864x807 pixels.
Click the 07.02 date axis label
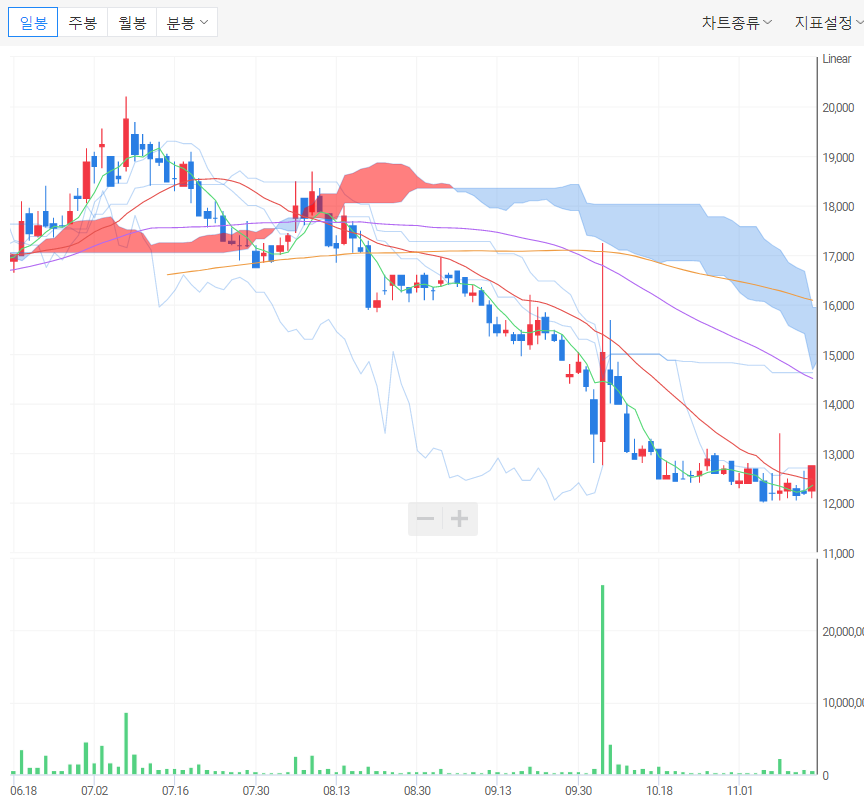(x=95, y=790)
